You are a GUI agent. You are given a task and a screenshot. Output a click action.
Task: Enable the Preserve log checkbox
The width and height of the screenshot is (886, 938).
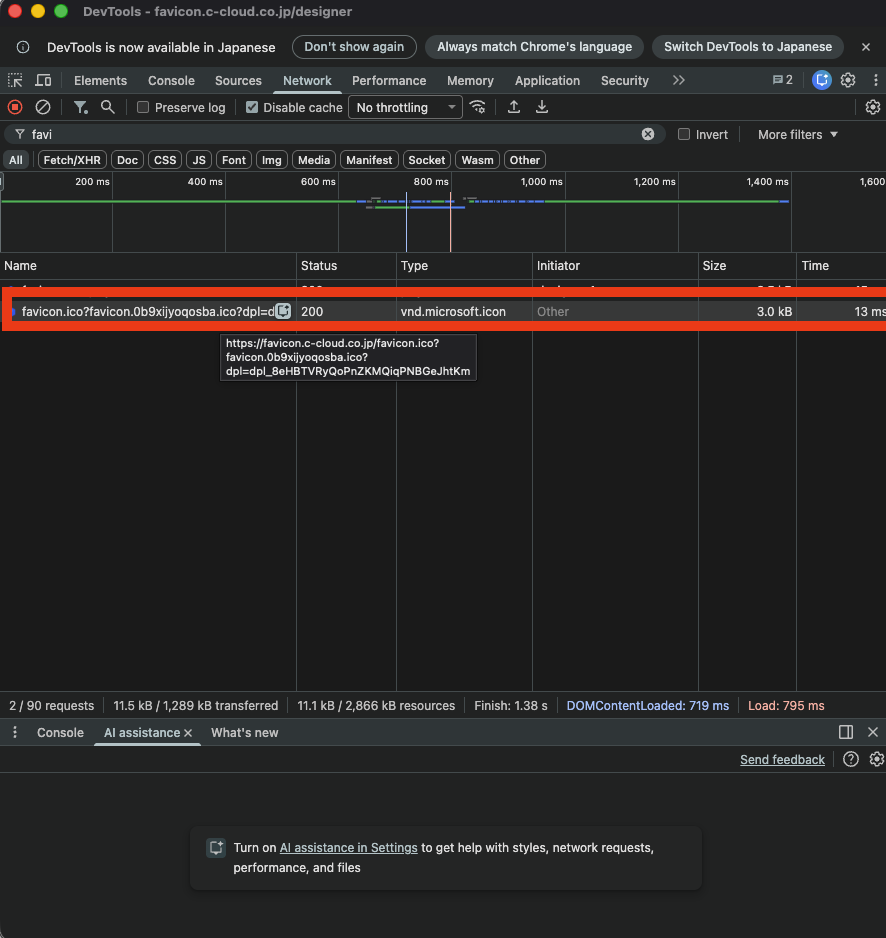pyautogui.click(x=143, y=108)
